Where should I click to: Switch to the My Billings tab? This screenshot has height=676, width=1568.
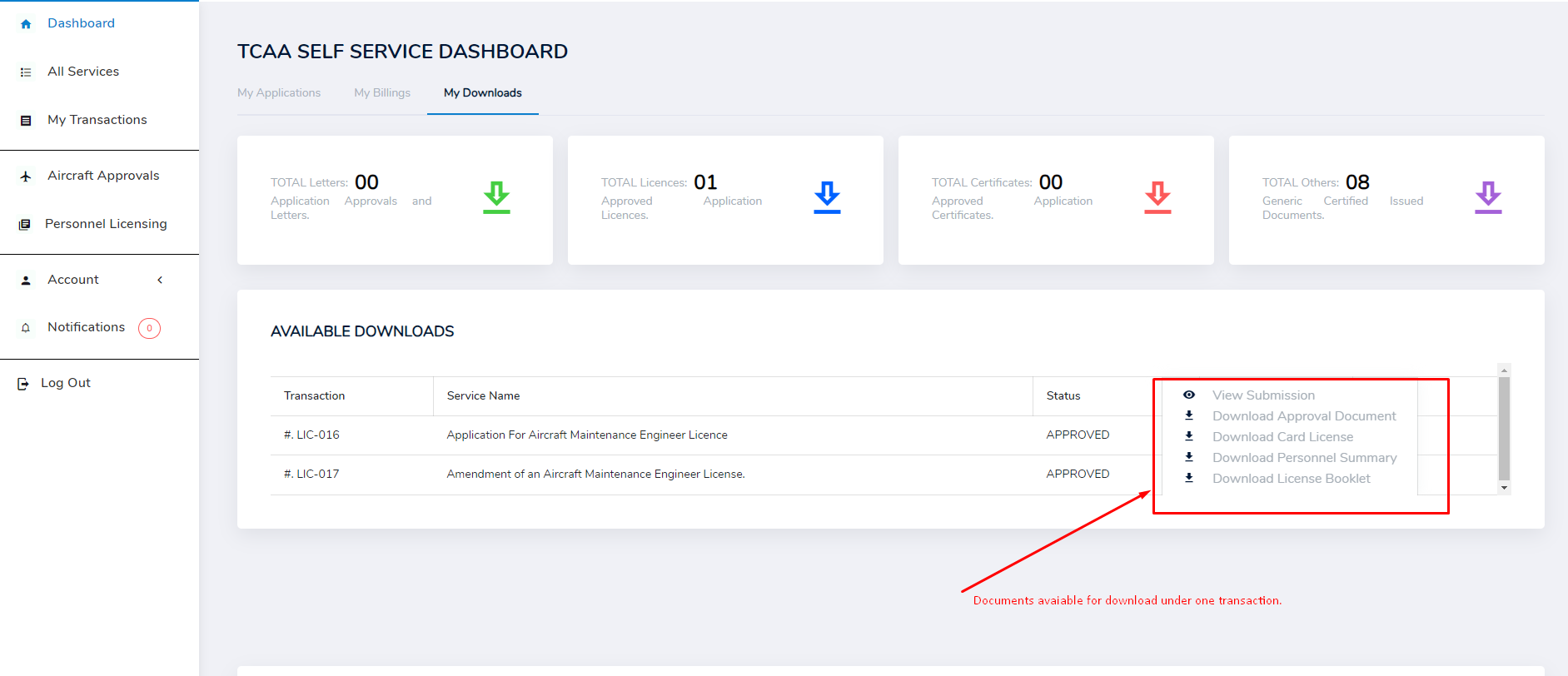pyautogui.click(x=382, y=92)
